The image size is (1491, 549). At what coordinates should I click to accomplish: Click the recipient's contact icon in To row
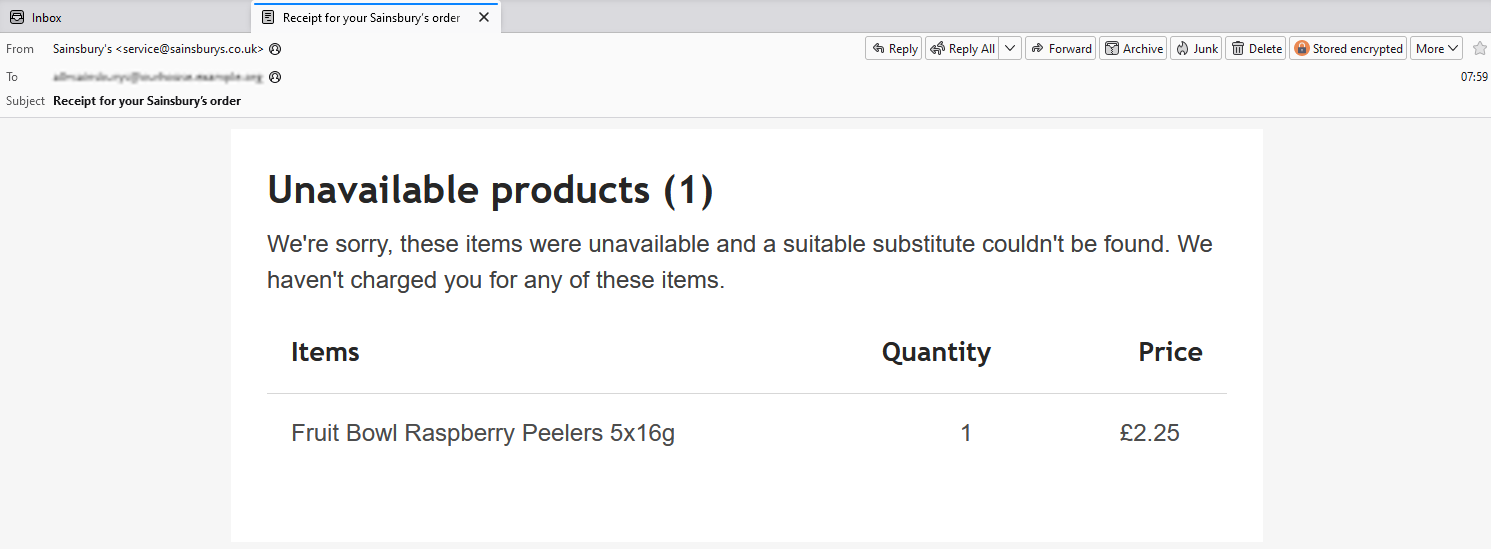point(275,76)
